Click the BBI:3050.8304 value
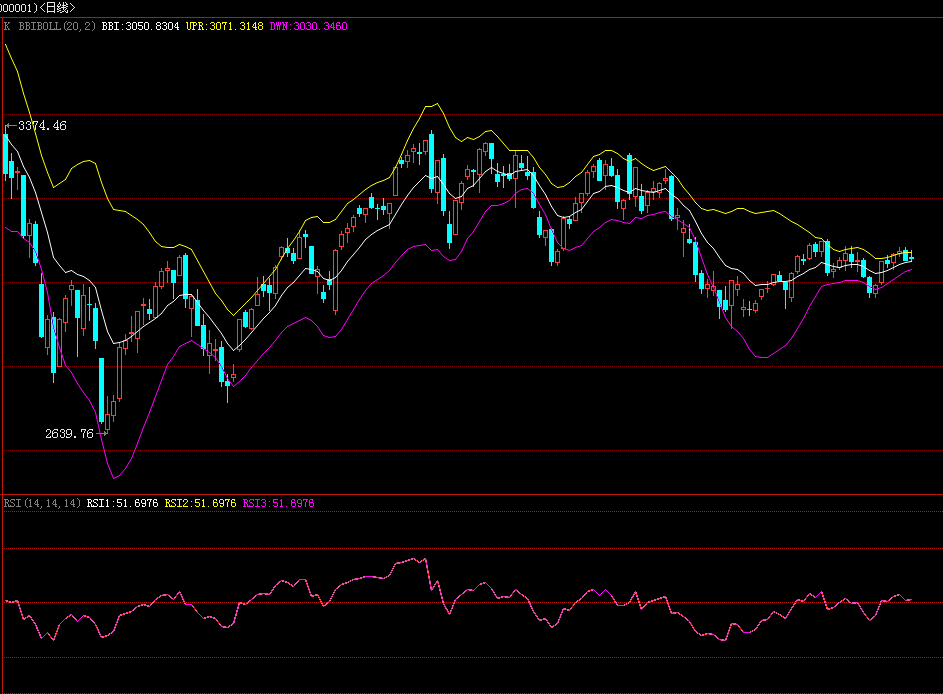The width and height of the screenshot is (943, 694). coord(140,26)
